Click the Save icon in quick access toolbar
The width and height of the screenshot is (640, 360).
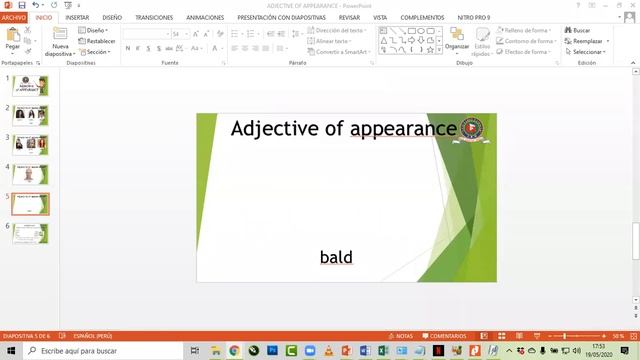tap(22, 5)
